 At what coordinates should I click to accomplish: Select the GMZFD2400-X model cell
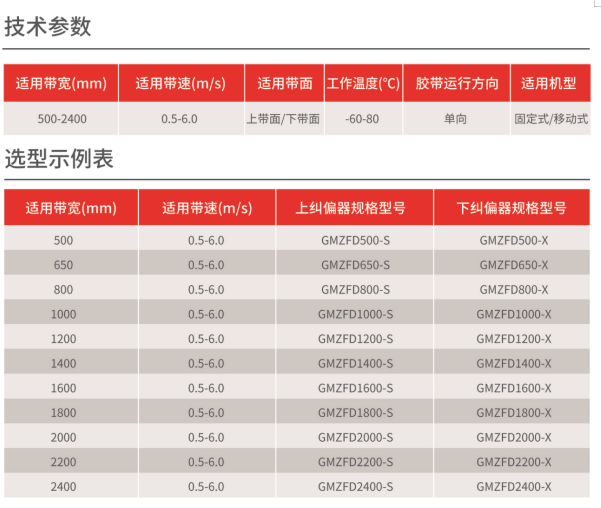point(514,486)
